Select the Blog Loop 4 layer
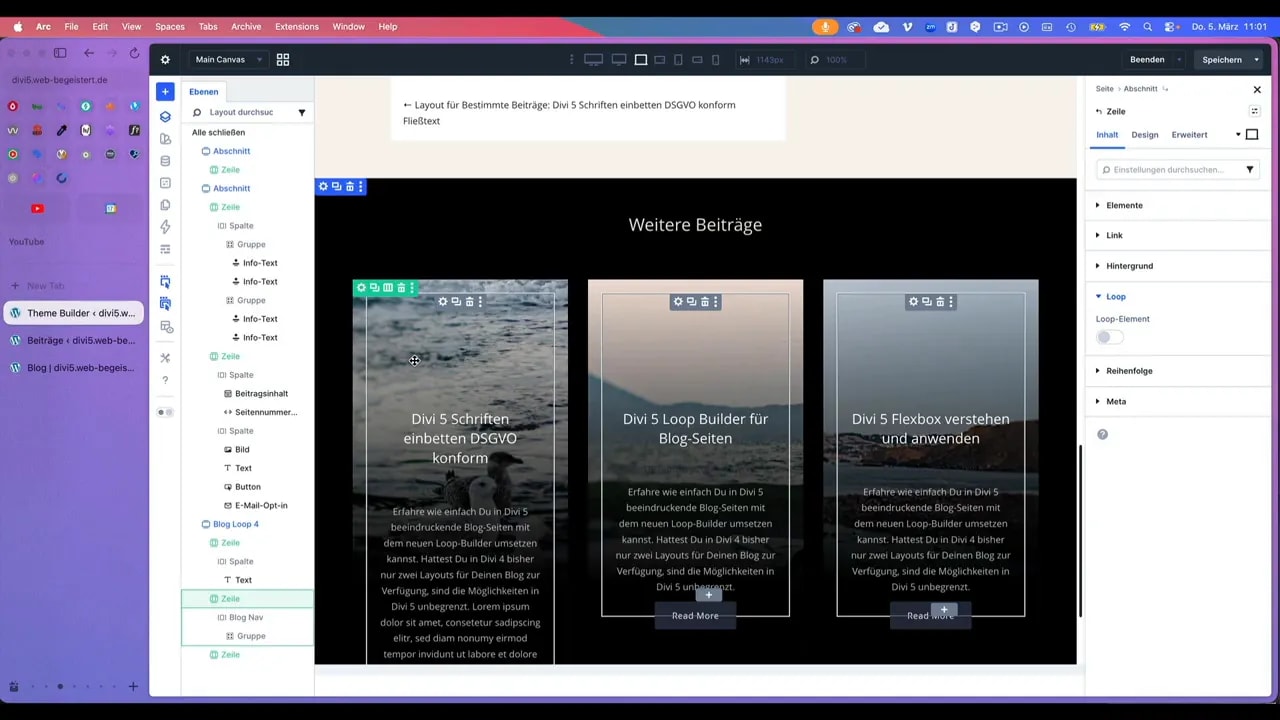This screenshot has width=1280, height=720. (x=236, y=524)
